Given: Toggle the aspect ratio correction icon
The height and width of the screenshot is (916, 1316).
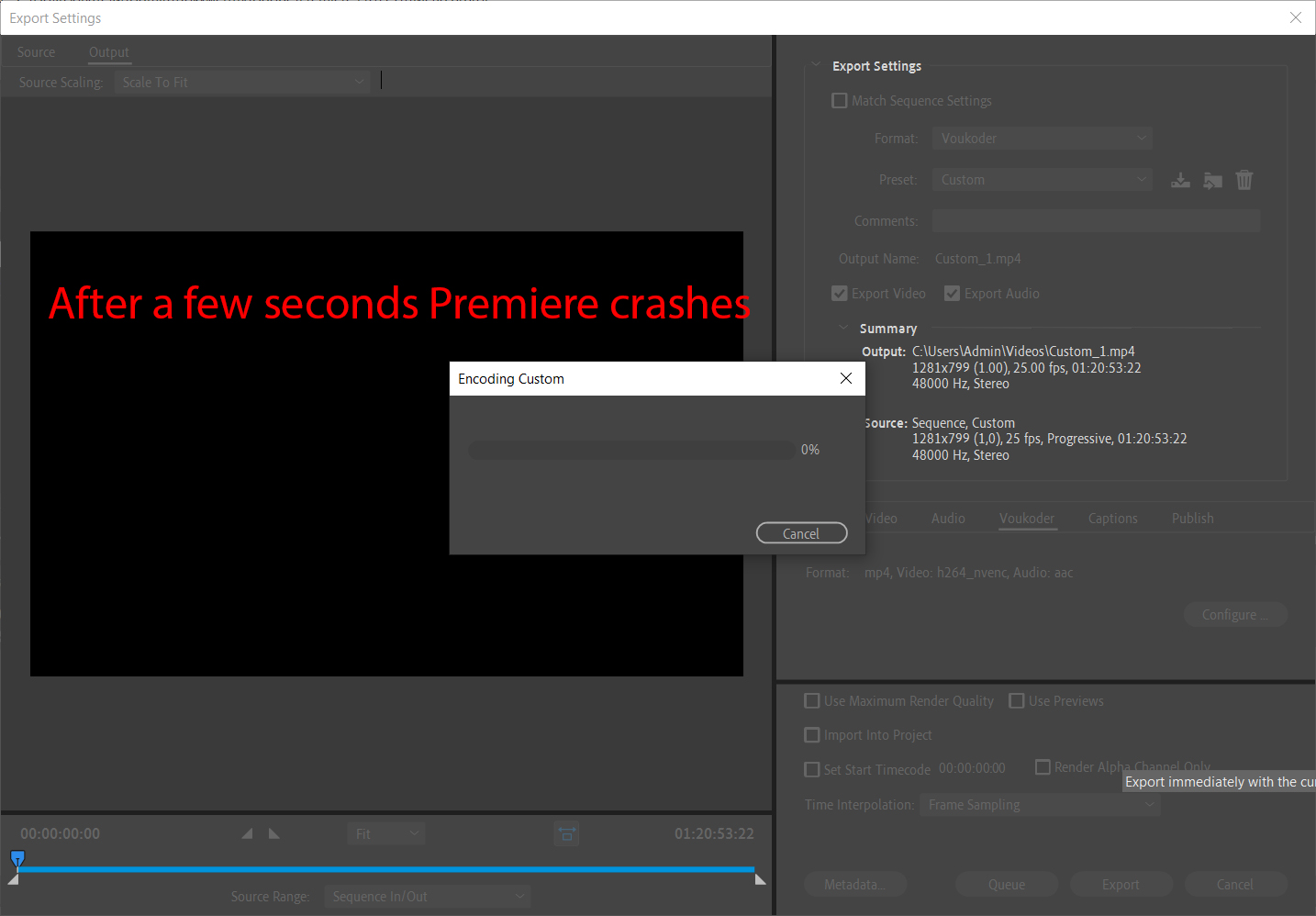Looking at the screenshot, I should click(x=566, y=833).
